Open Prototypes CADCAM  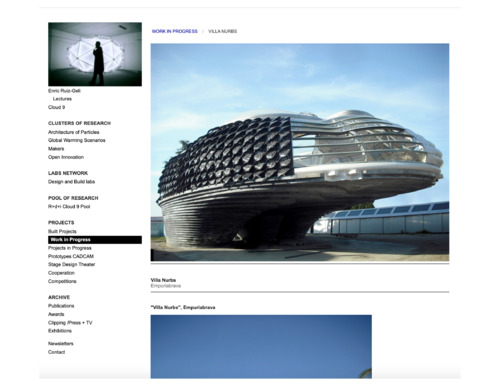pos(71,256)
